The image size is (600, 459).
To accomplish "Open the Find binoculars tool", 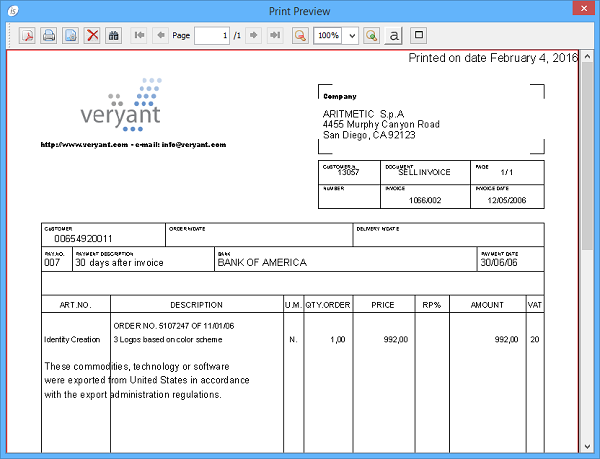I will click(x=114, y=35).
